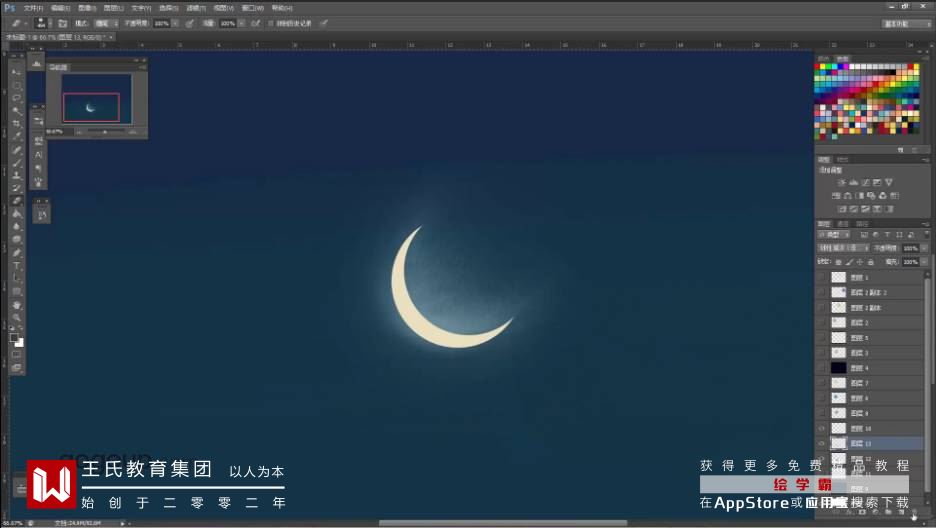Open the 选择(S) menu
Image resolution: width=936 pixels, height=528 pixels.
click(168, 8)
